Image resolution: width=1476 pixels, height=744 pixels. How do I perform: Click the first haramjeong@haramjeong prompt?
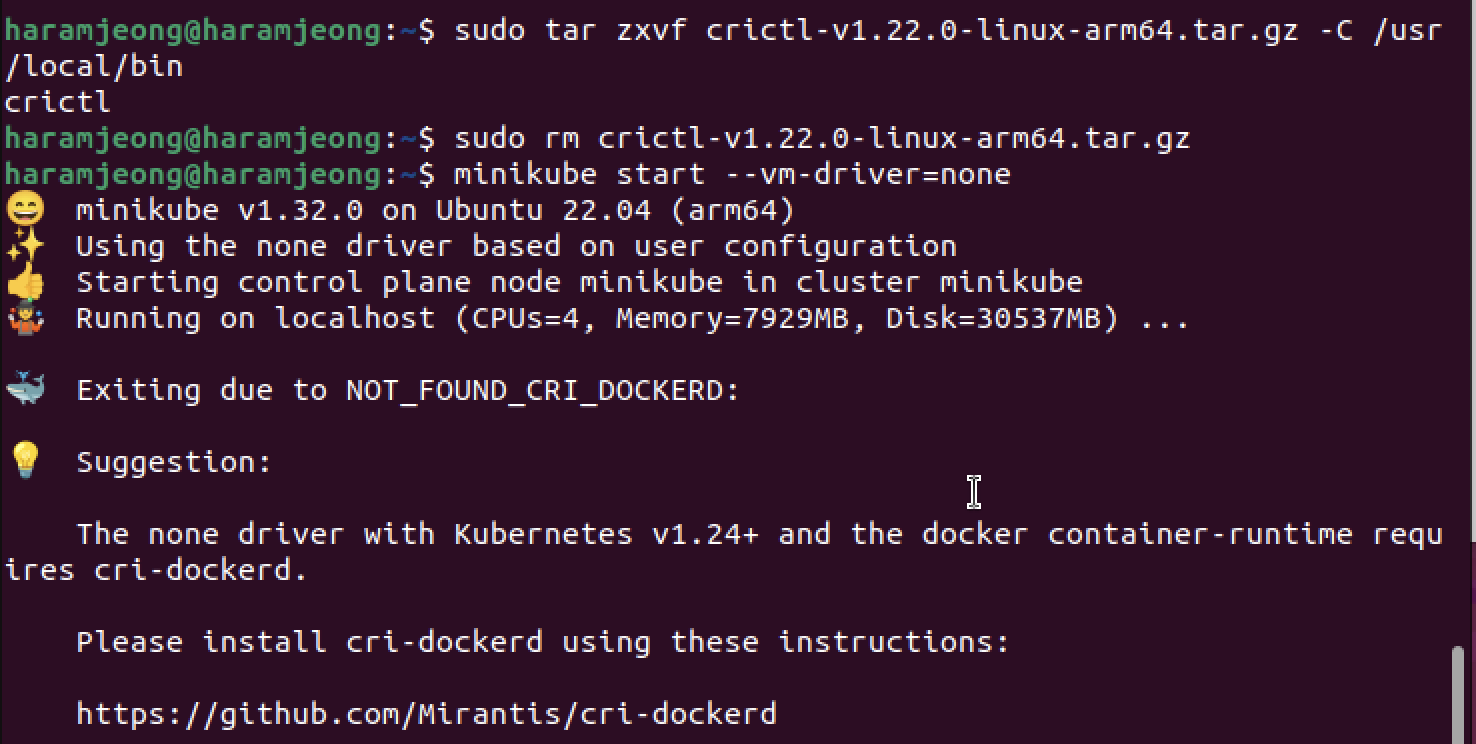point(193,30)
